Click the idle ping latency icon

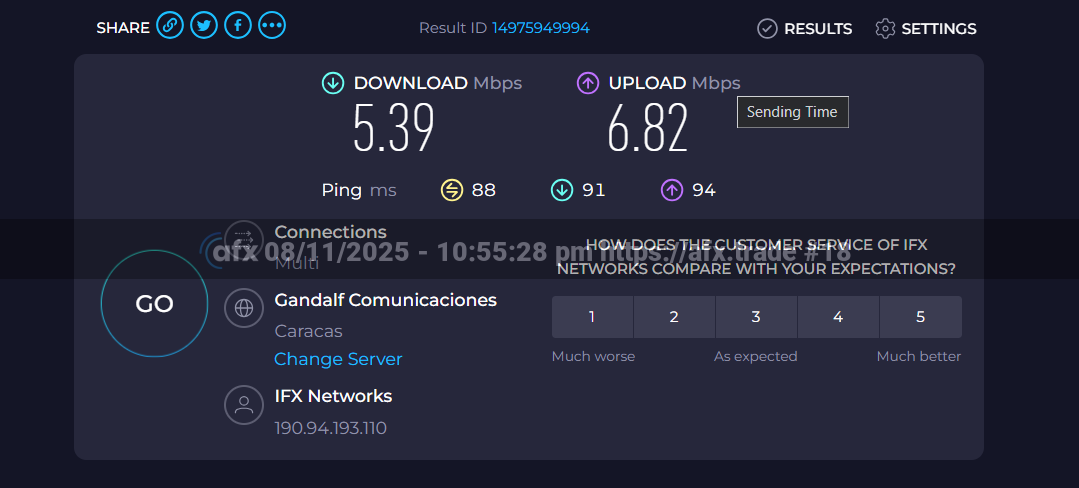tap(452, 190)
